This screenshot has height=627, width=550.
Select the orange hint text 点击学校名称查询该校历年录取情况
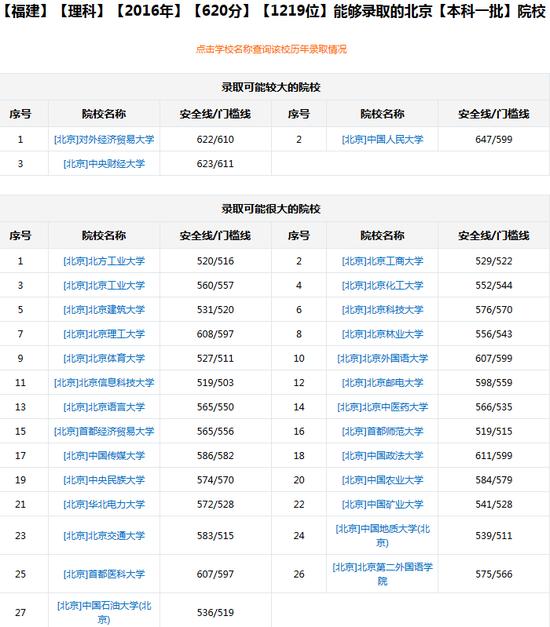coord(271,49)
